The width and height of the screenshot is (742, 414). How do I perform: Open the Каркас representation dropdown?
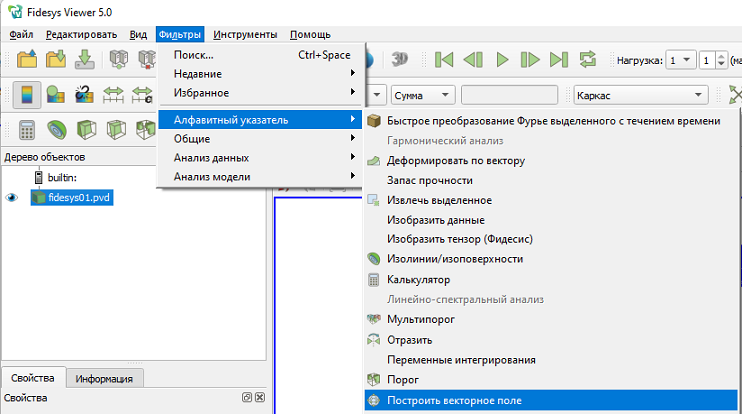[x=641, y=95]
